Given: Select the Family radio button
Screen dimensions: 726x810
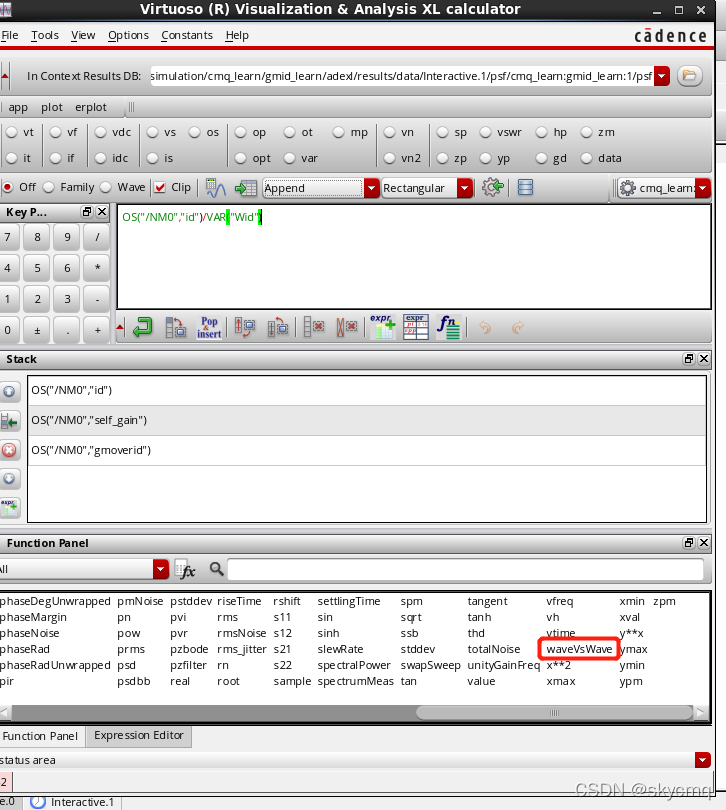Looking at the screenshot, I should pos(49,187).
